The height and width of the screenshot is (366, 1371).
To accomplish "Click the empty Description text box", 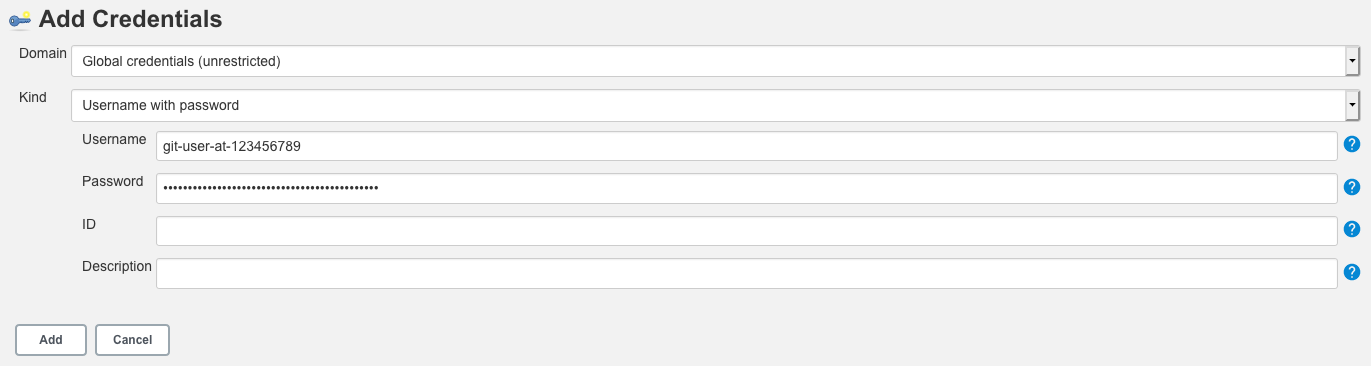I will 747,273.
